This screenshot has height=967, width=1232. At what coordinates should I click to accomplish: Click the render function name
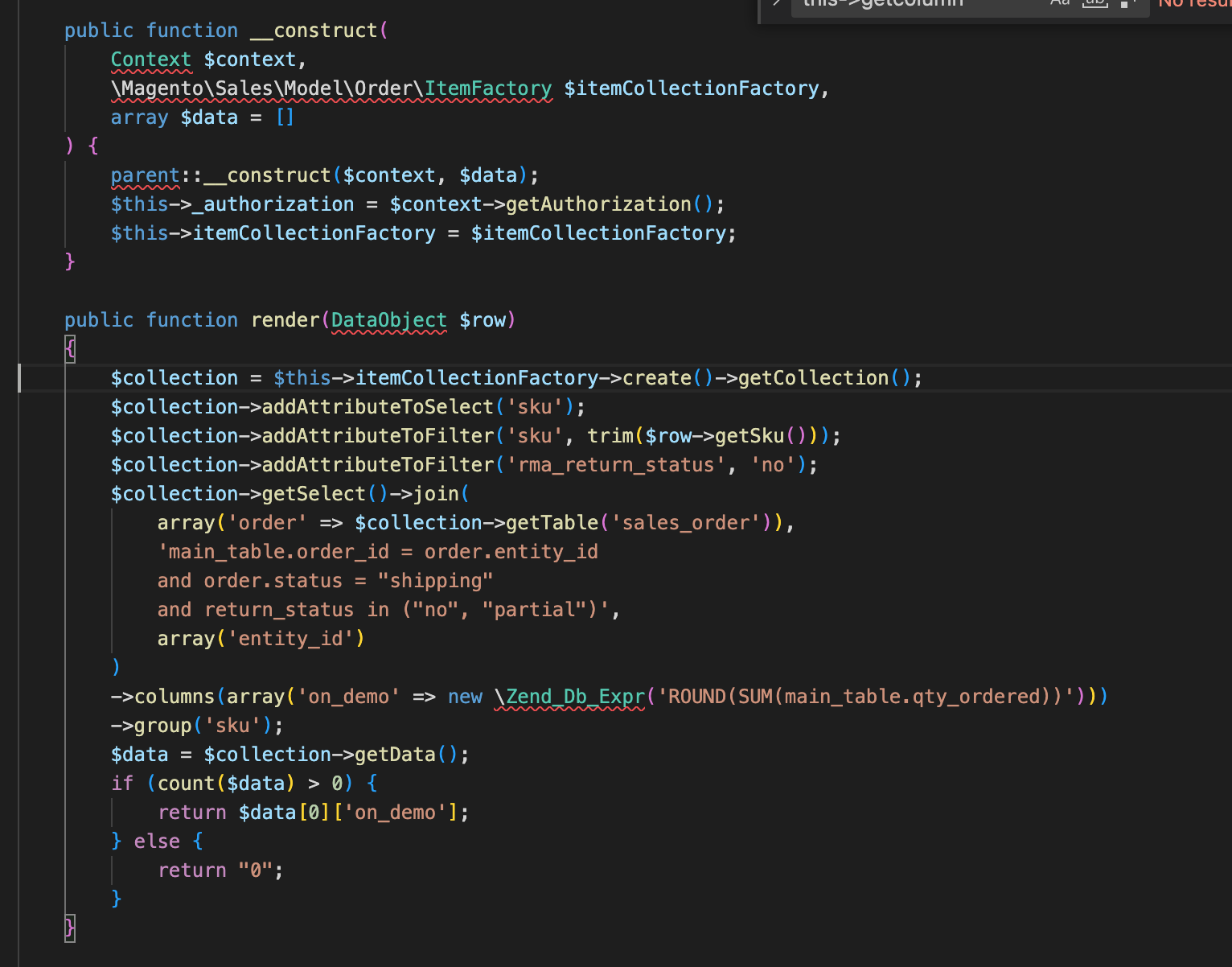pyautogui.click(x=285, y=320)
